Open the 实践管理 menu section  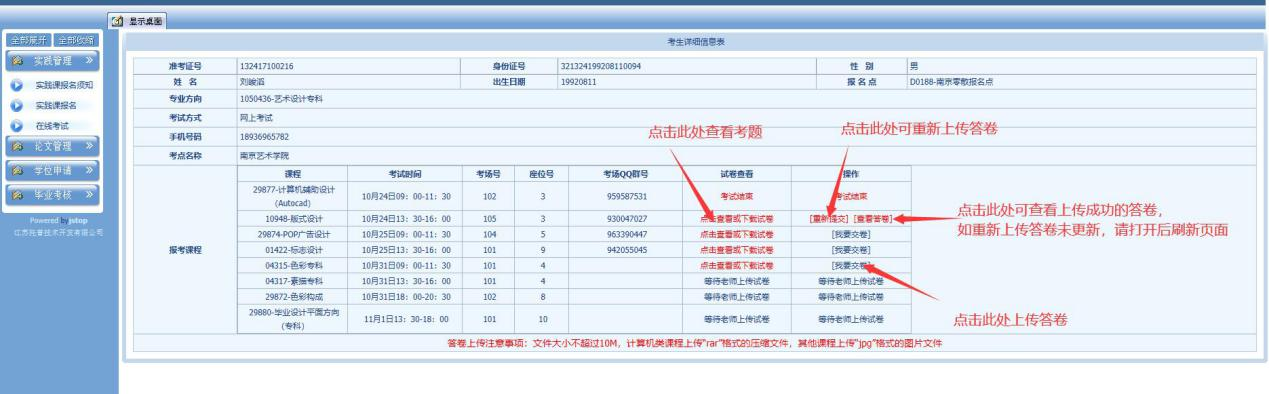(53, 60)
